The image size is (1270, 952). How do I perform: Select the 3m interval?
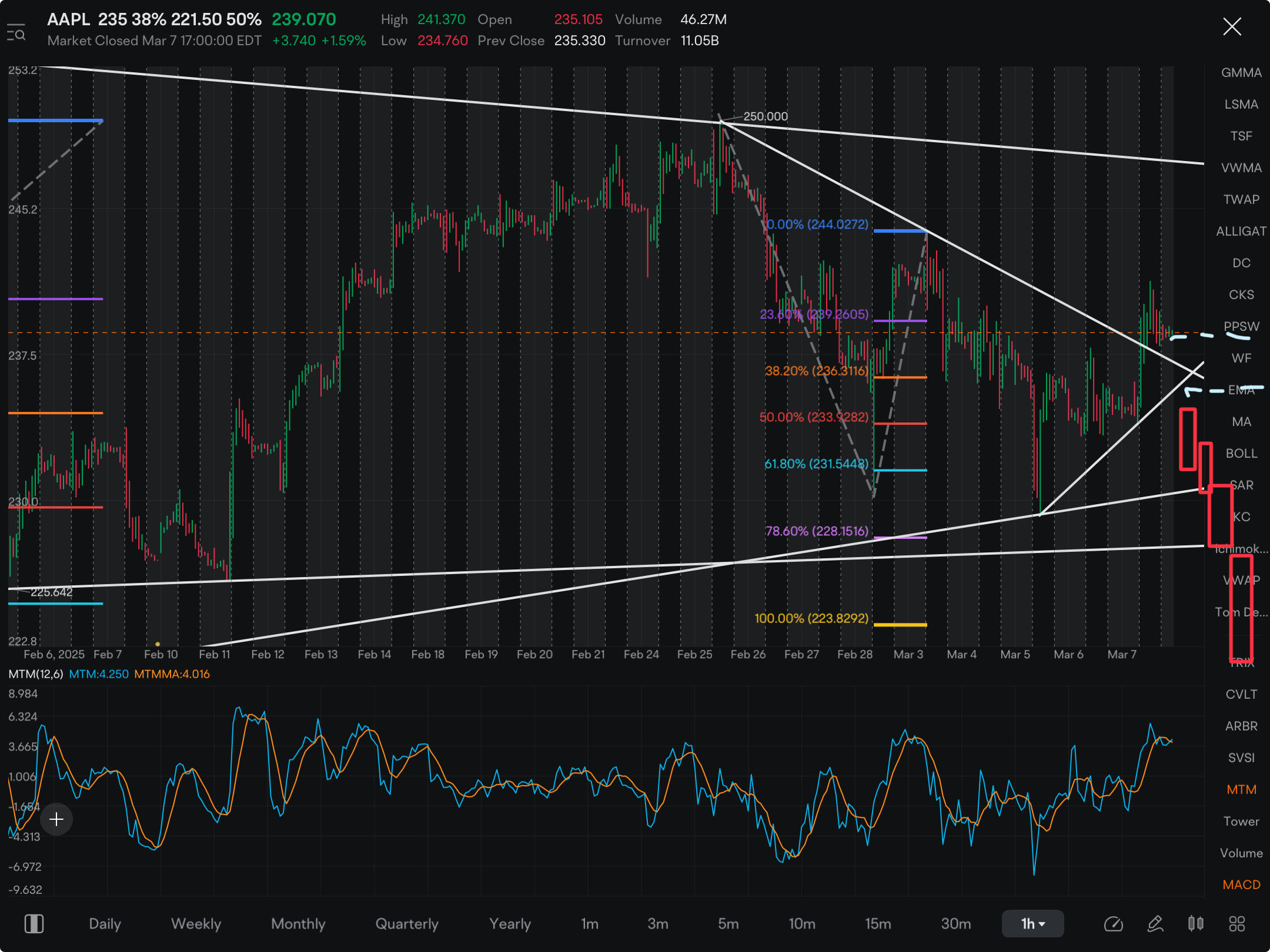tap(658, 924)
